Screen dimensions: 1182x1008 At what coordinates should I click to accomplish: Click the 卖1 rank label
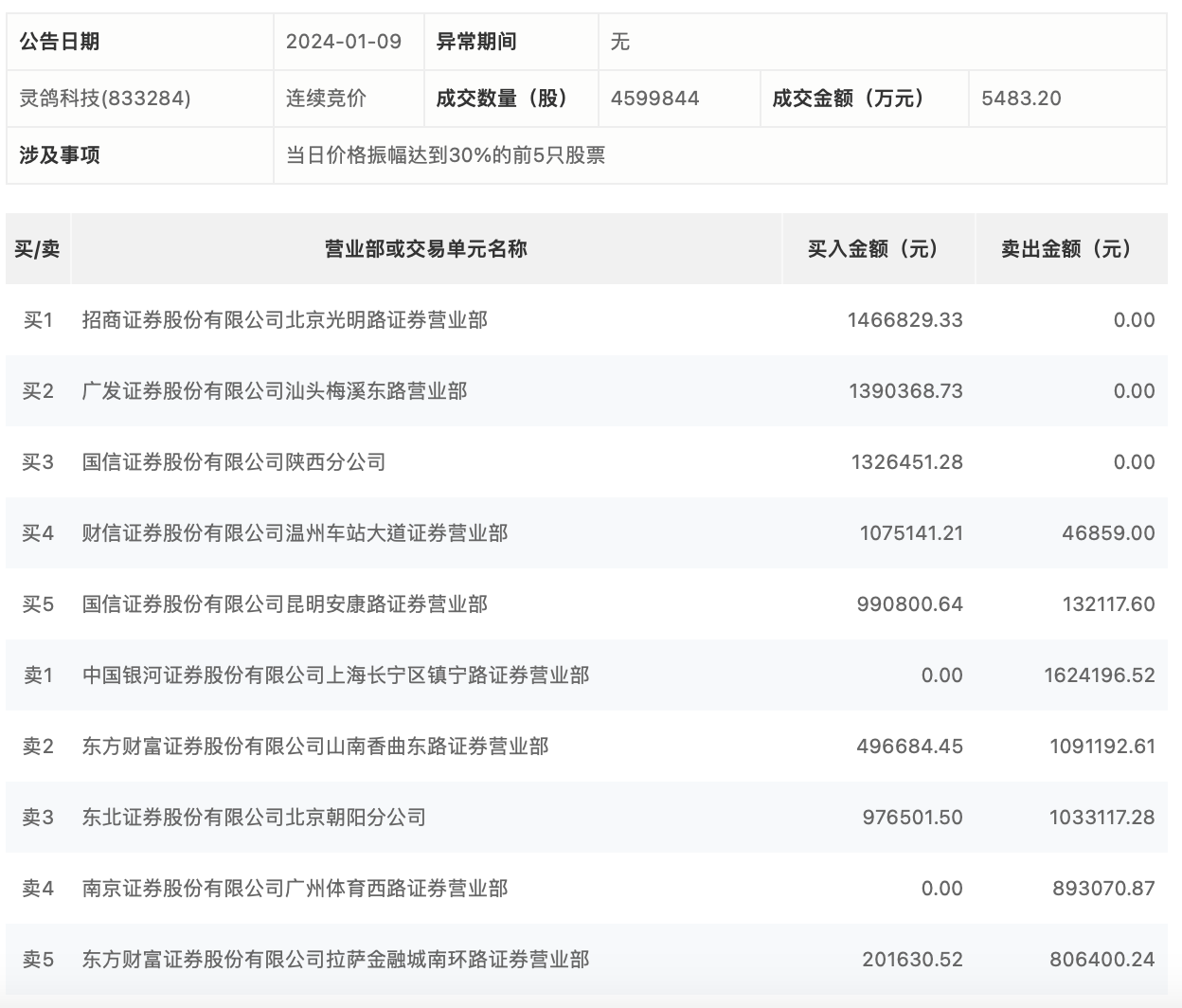click(x=38, y=675)
